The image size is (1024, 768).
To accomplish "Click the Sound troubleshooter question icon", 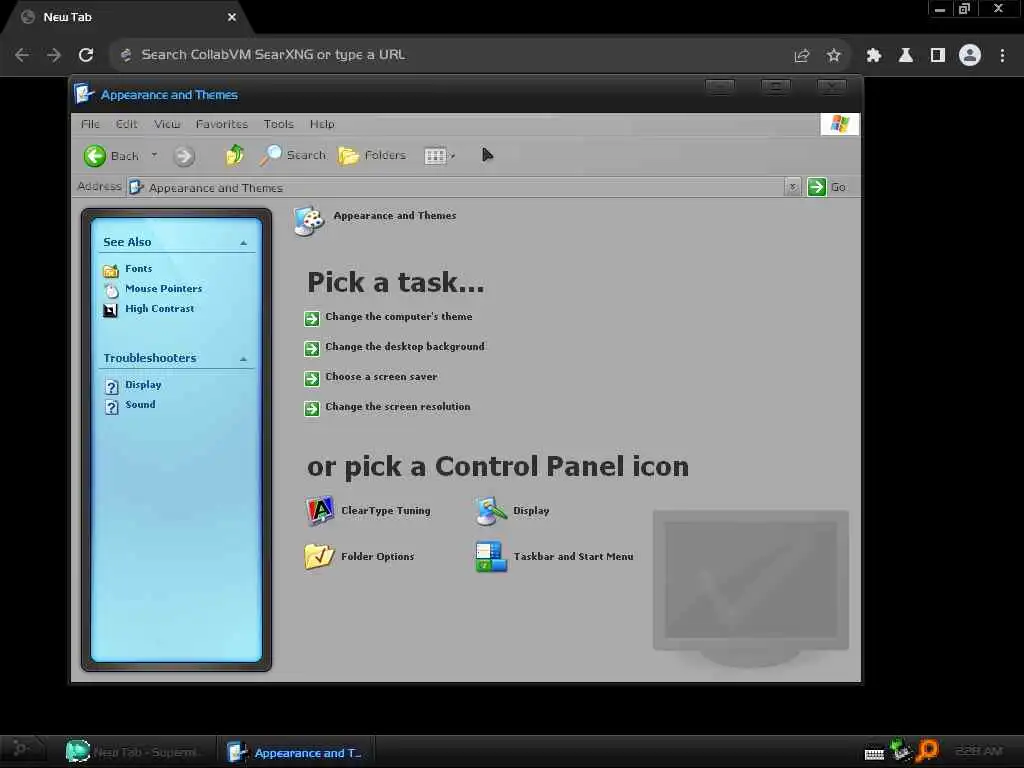I will [x=112, y=406].
